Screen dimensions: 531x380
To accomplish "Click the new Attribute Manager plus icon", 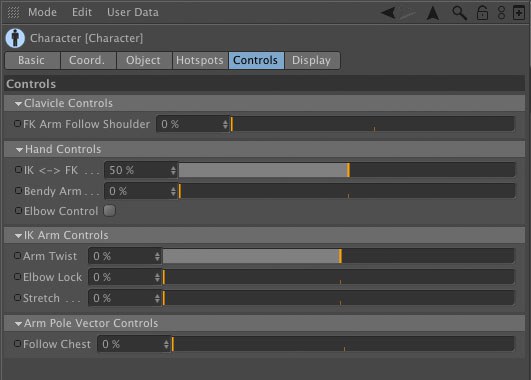I will tap(518, 13).
